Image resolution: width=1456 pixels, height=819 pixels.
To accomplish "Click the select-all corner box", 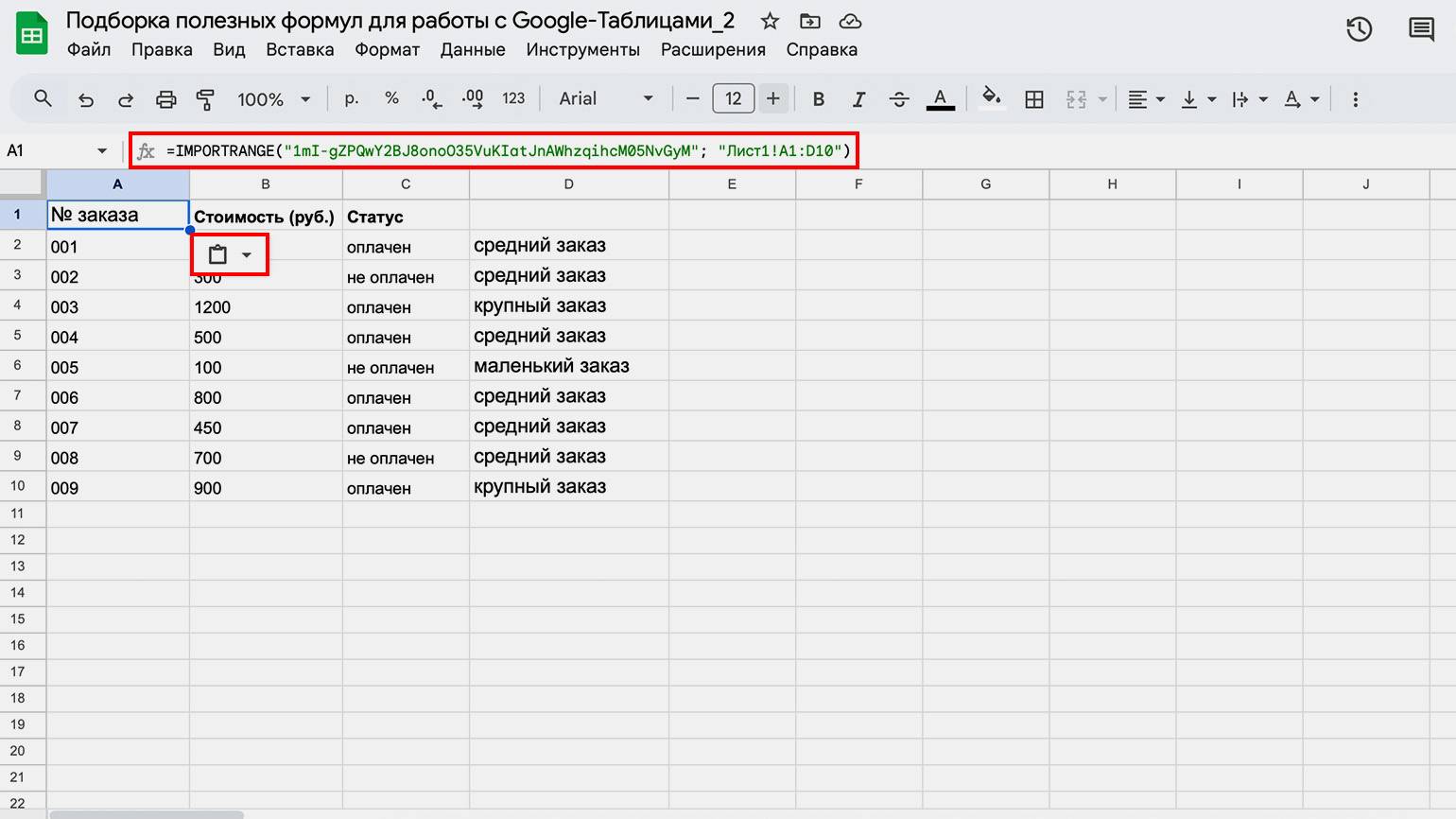I will pyautogui.click(x=23, y=184).
